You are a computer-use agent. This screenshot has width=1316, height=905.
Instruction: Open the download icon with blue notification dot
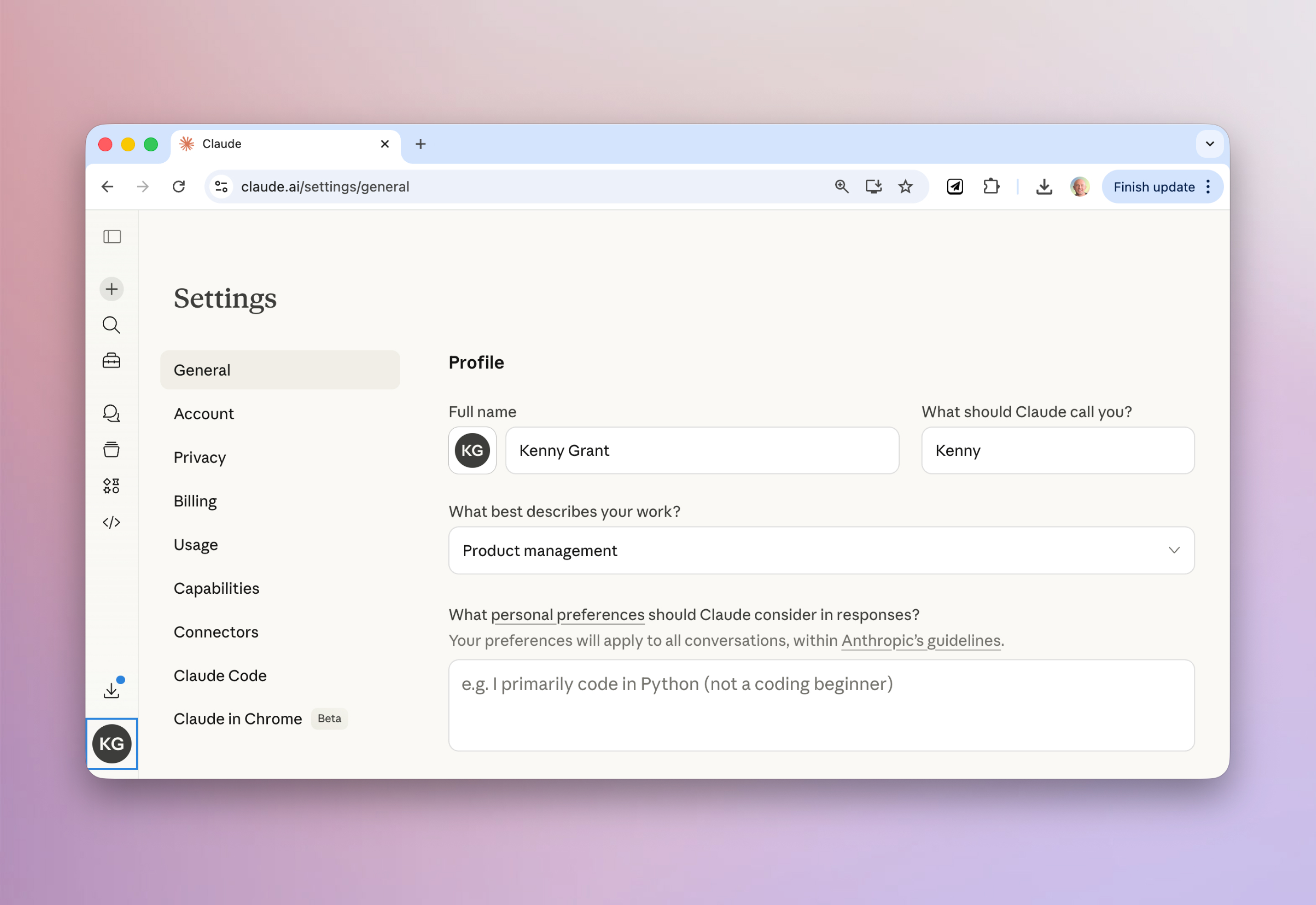click(111, 688)
